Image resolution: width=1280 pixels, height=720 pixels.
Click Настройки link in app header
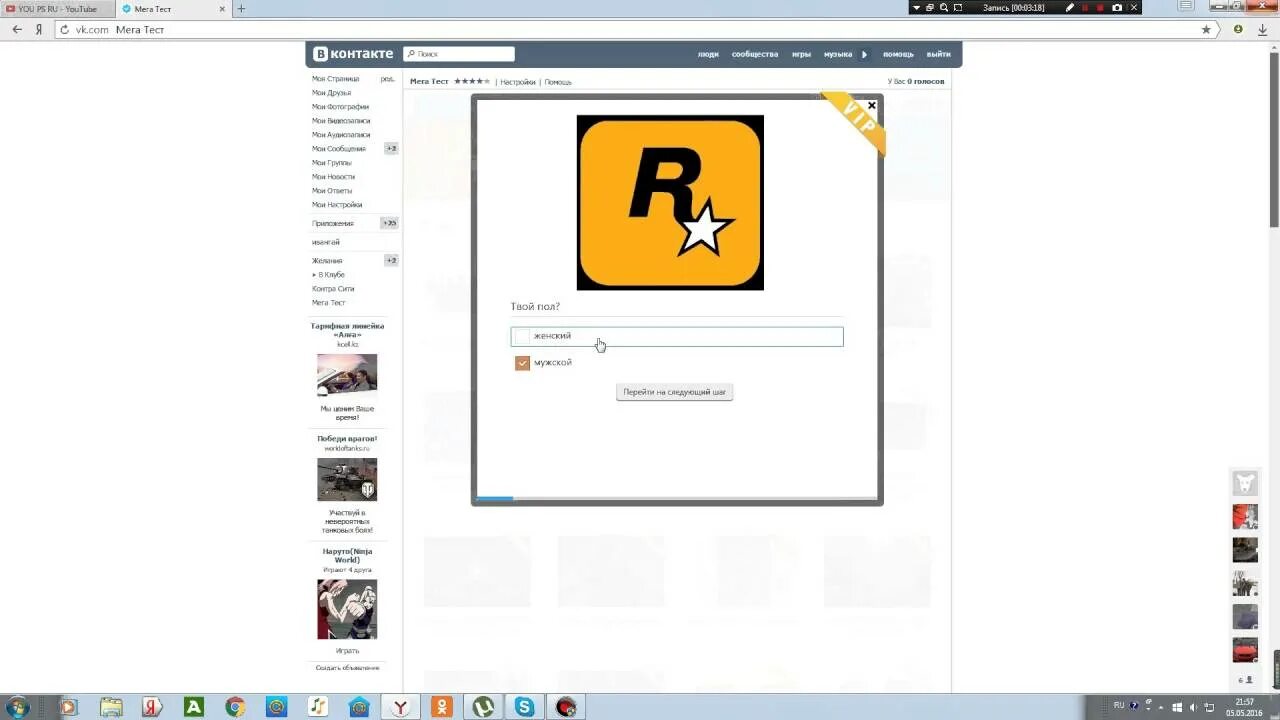(518, 82)
